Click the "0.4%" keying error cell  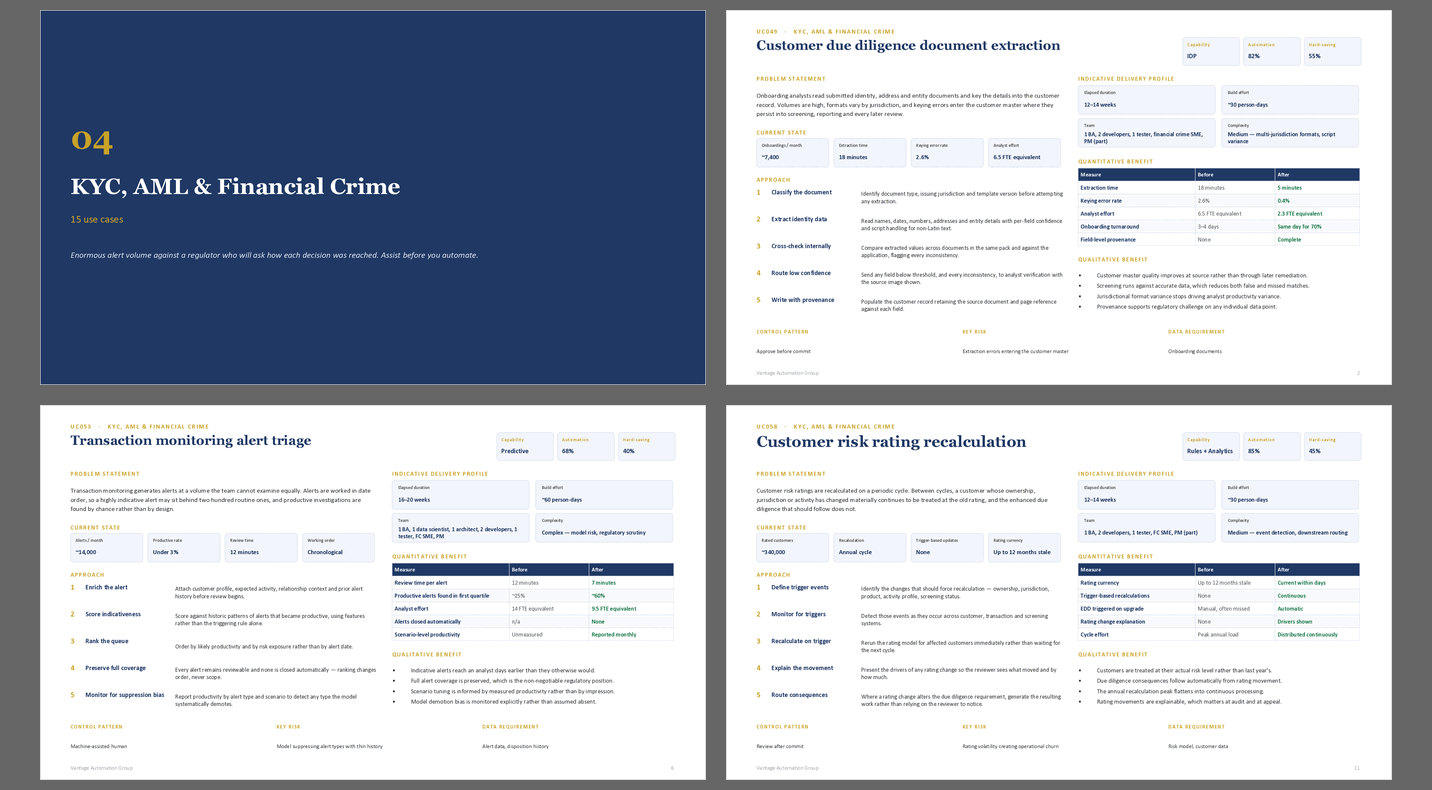pos(1283,200)
